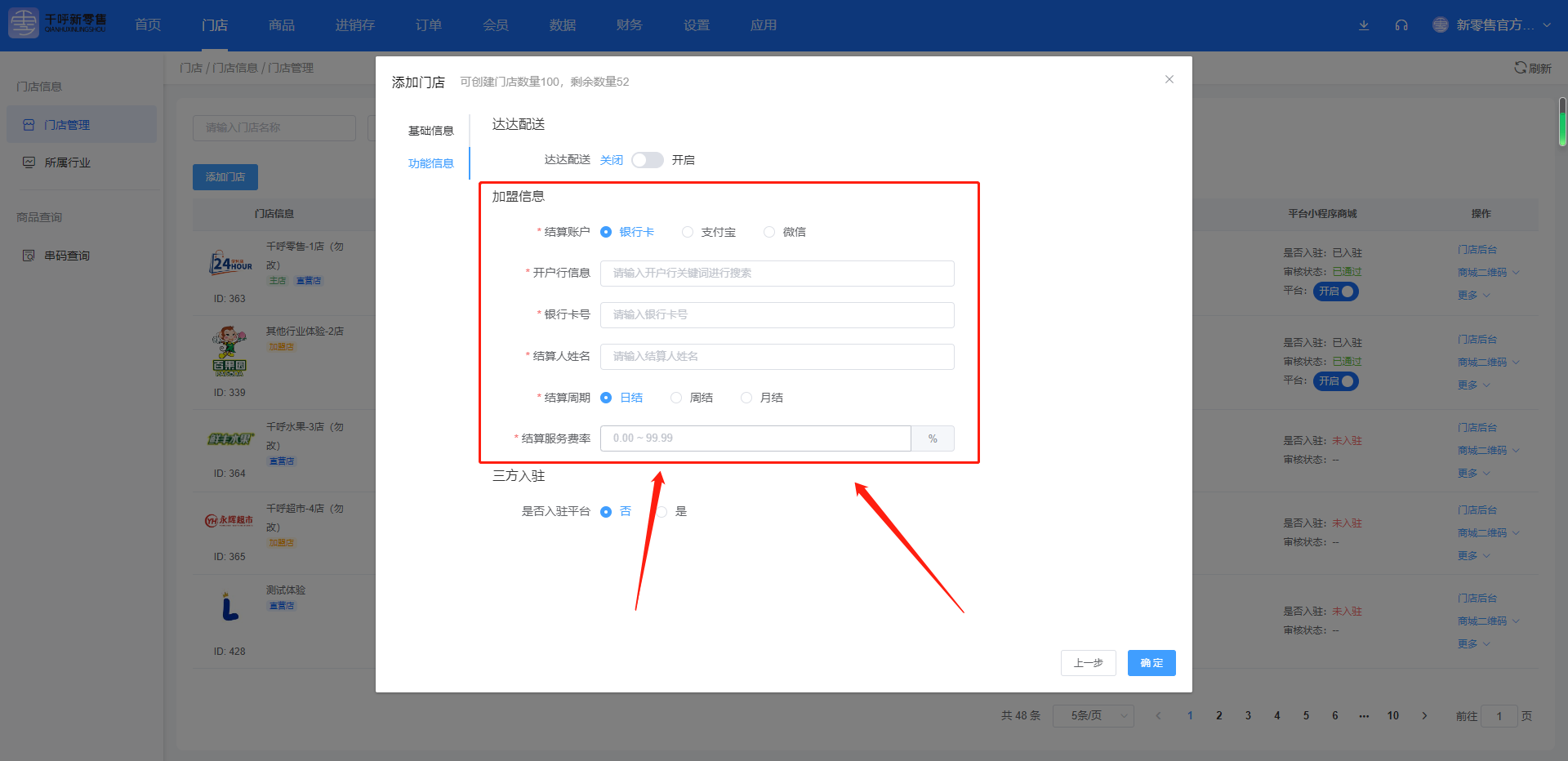Close the 添加门店 dialog
The width and height of the screenshot is (1568, 761).
point(1169,79)
